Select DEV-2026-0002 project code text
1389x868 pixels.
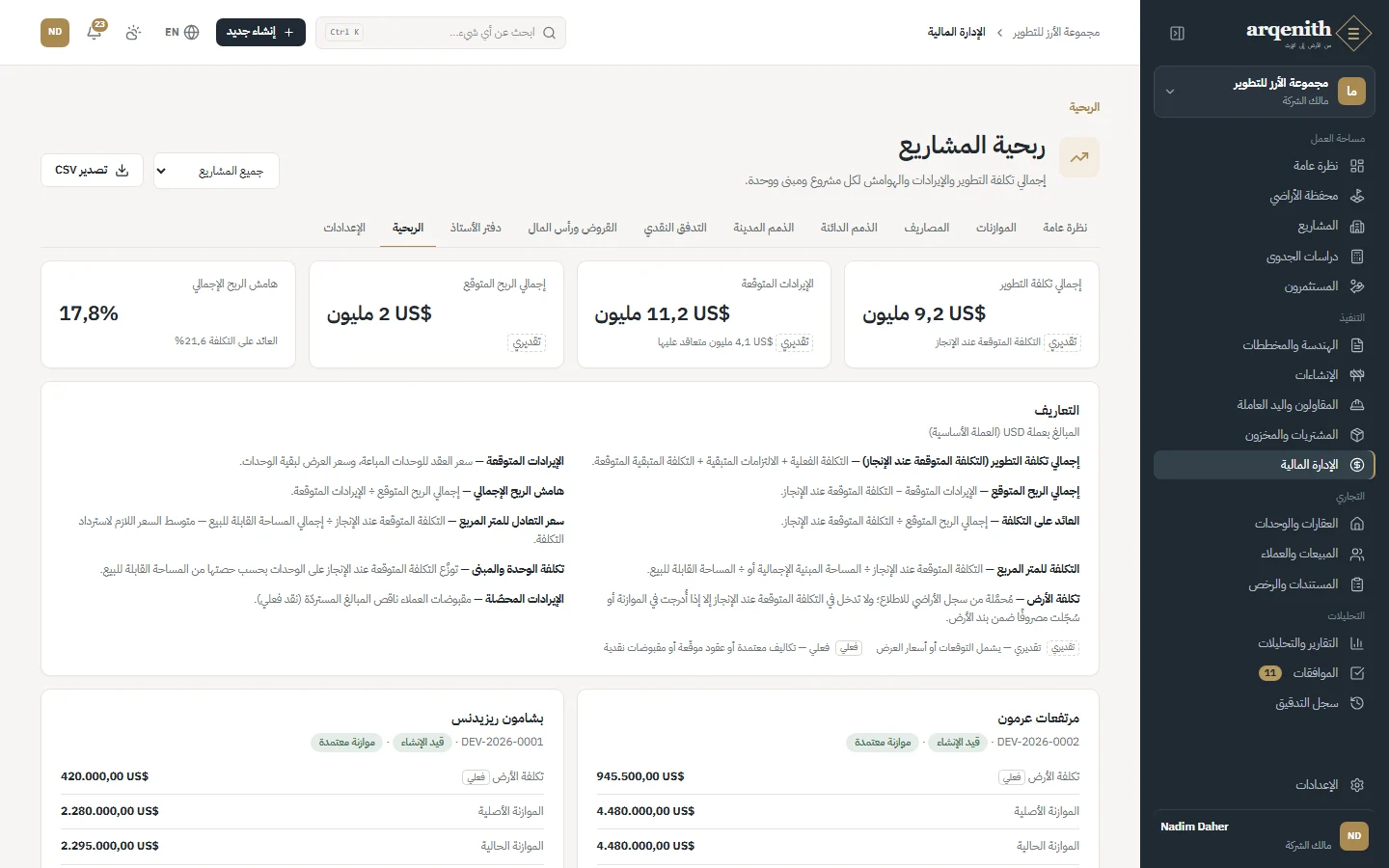pos(1038,742)
